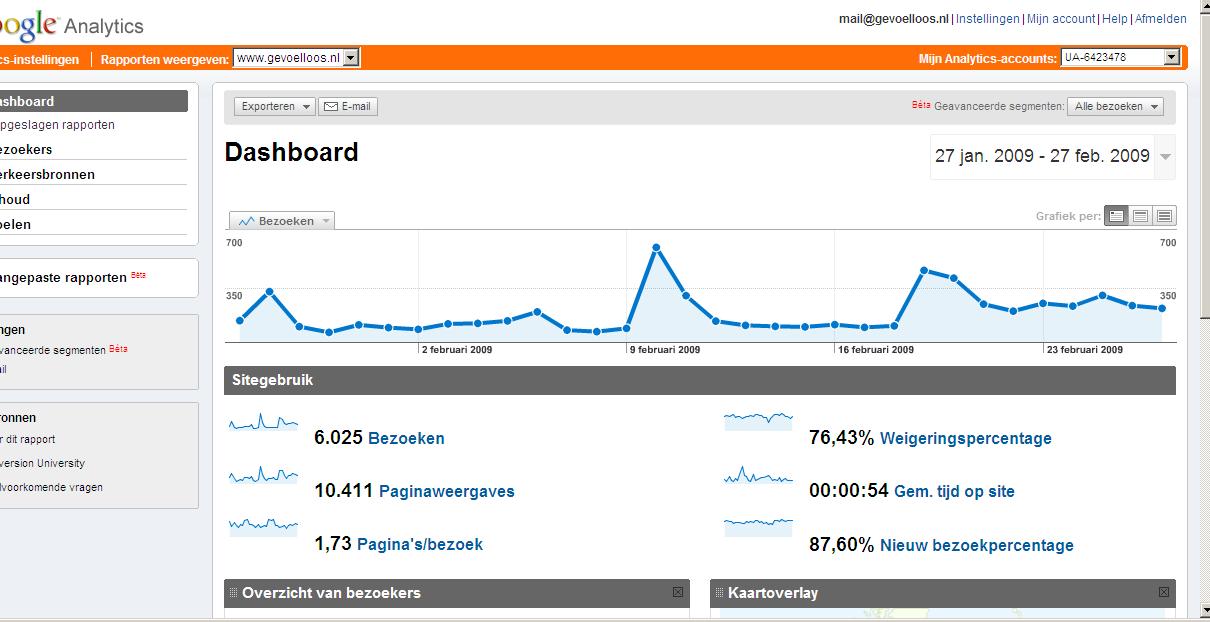Viewport: 1210px width, 622px height.
Task: Click the Weigeringspercentage metric link
Action: click(965, 438)
